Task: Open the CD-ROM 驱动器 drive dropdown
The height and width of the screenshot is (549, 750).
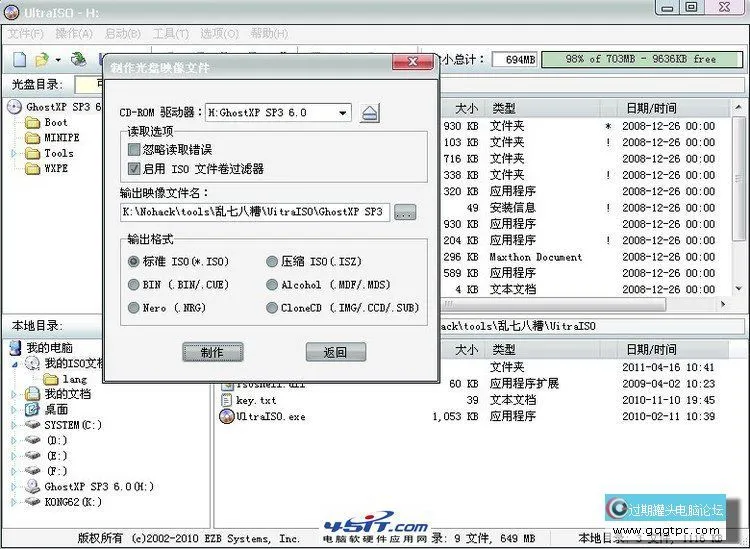Action: (342, 113)
